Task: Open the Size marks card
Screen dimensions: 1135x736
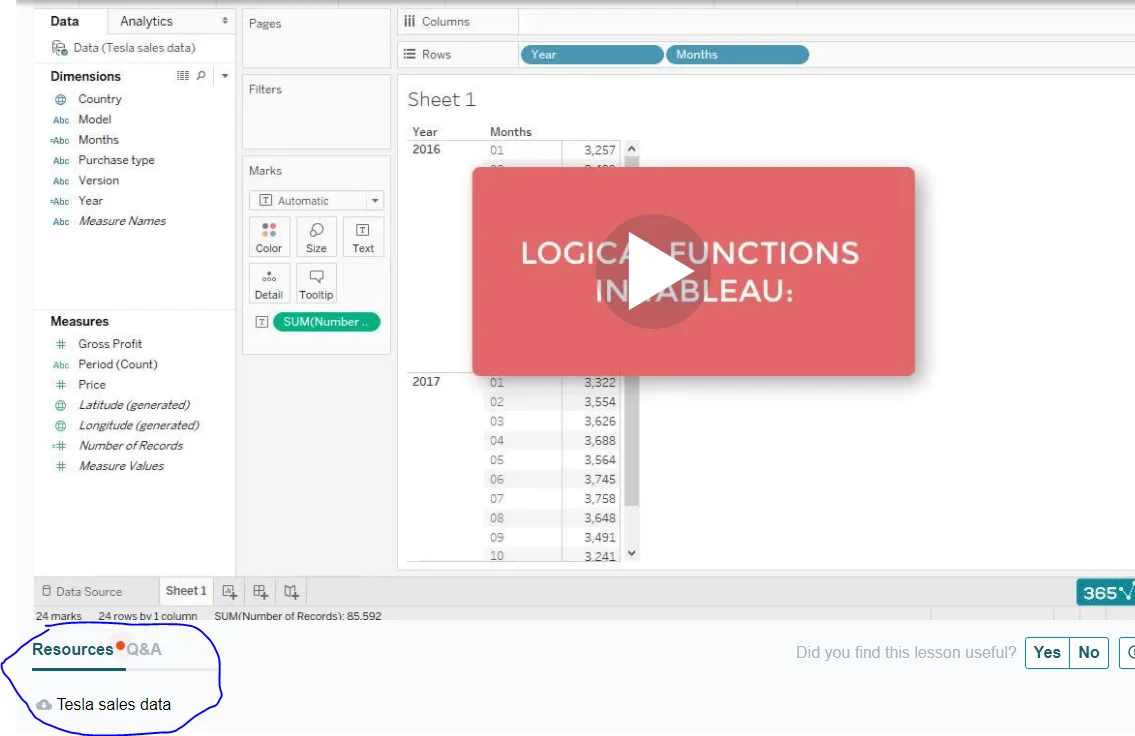Action: pos(316,237)
